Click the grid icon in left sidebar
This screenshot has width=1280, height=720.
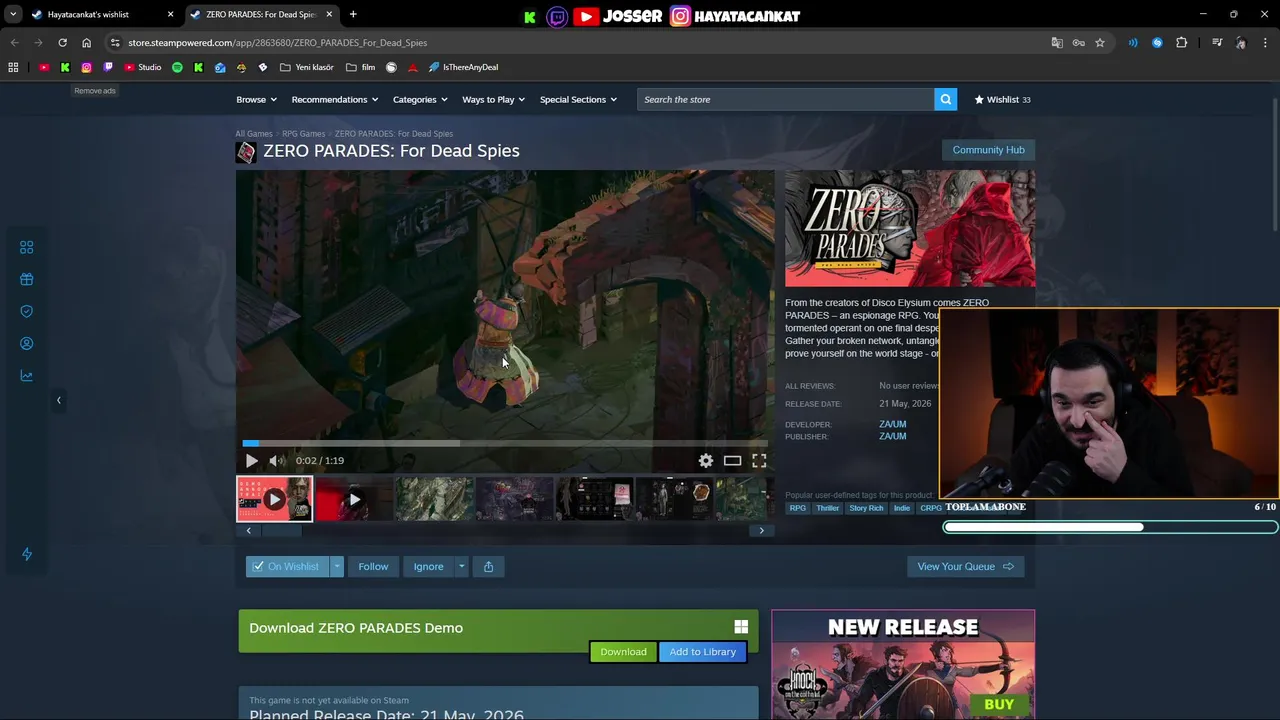[27, 247]
